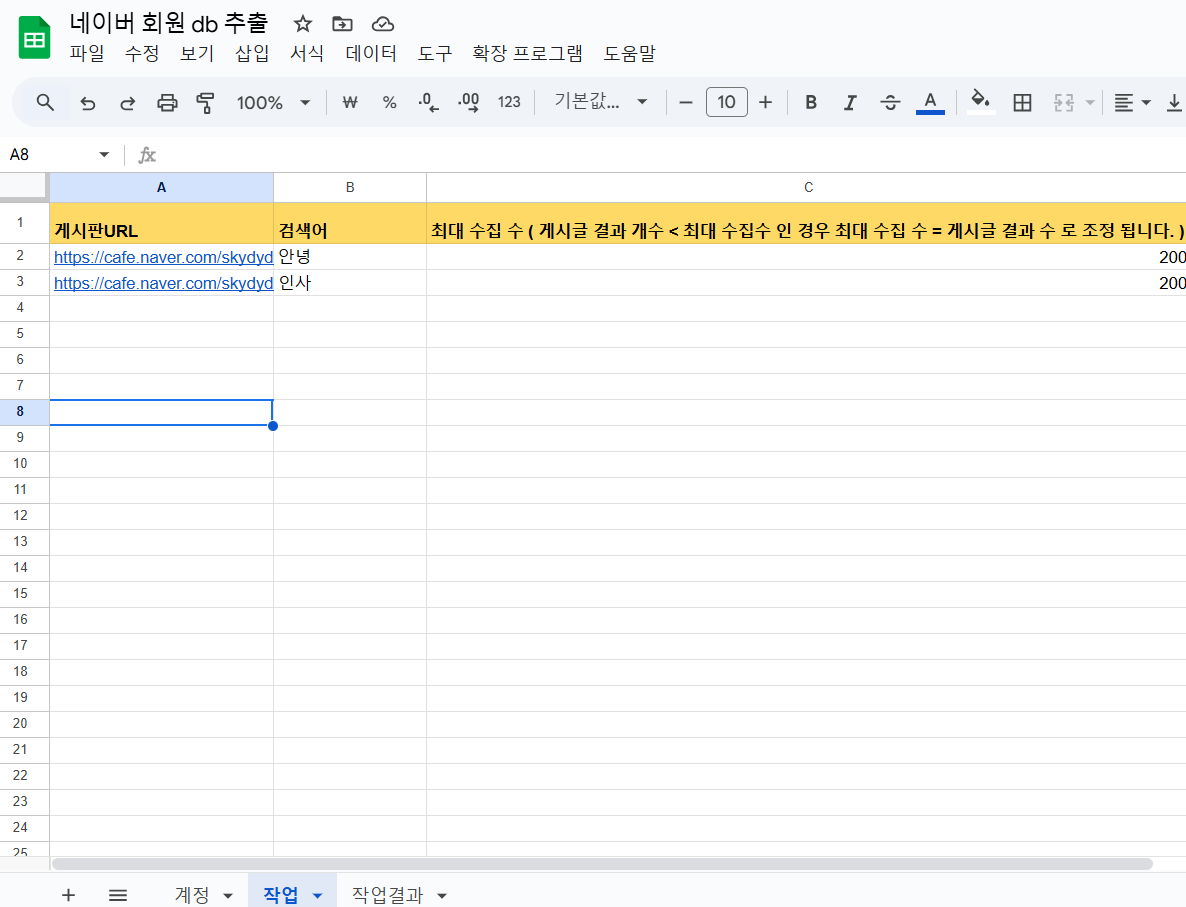Format as Korean won currency

pyautogui.click(x=349, y=102)
